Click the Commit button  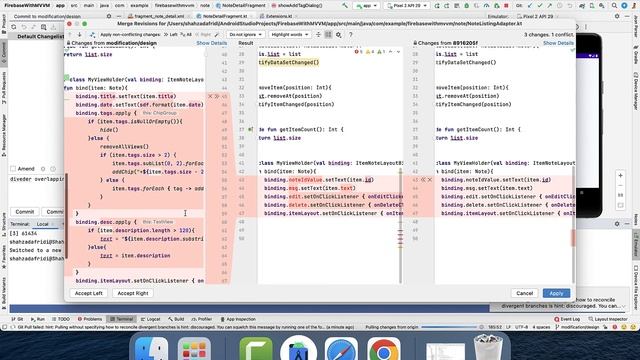(x=25, y=212)
